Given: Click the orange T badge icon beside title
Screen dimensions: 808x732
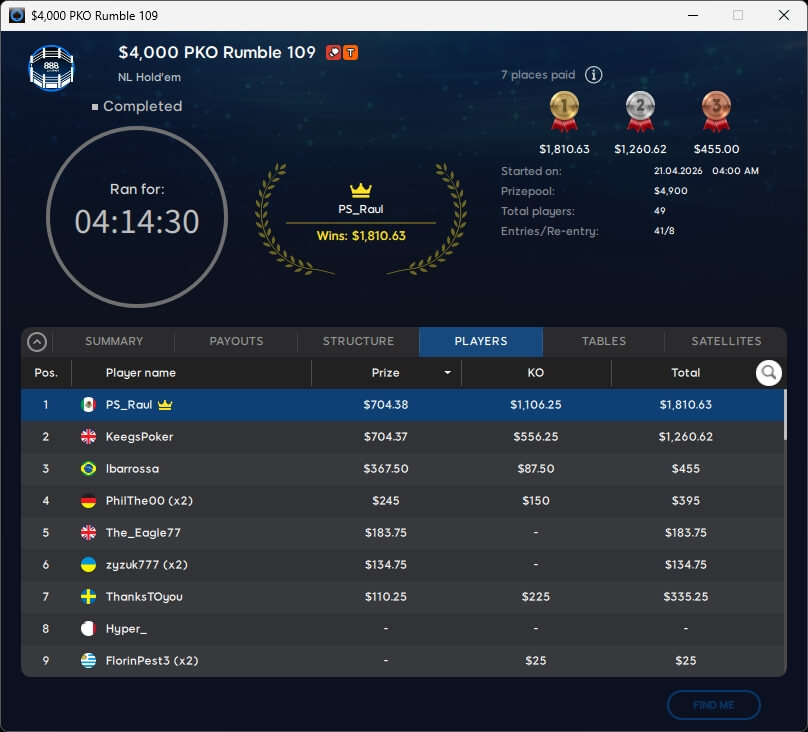Looking at the screenshot, I should 351,53.
